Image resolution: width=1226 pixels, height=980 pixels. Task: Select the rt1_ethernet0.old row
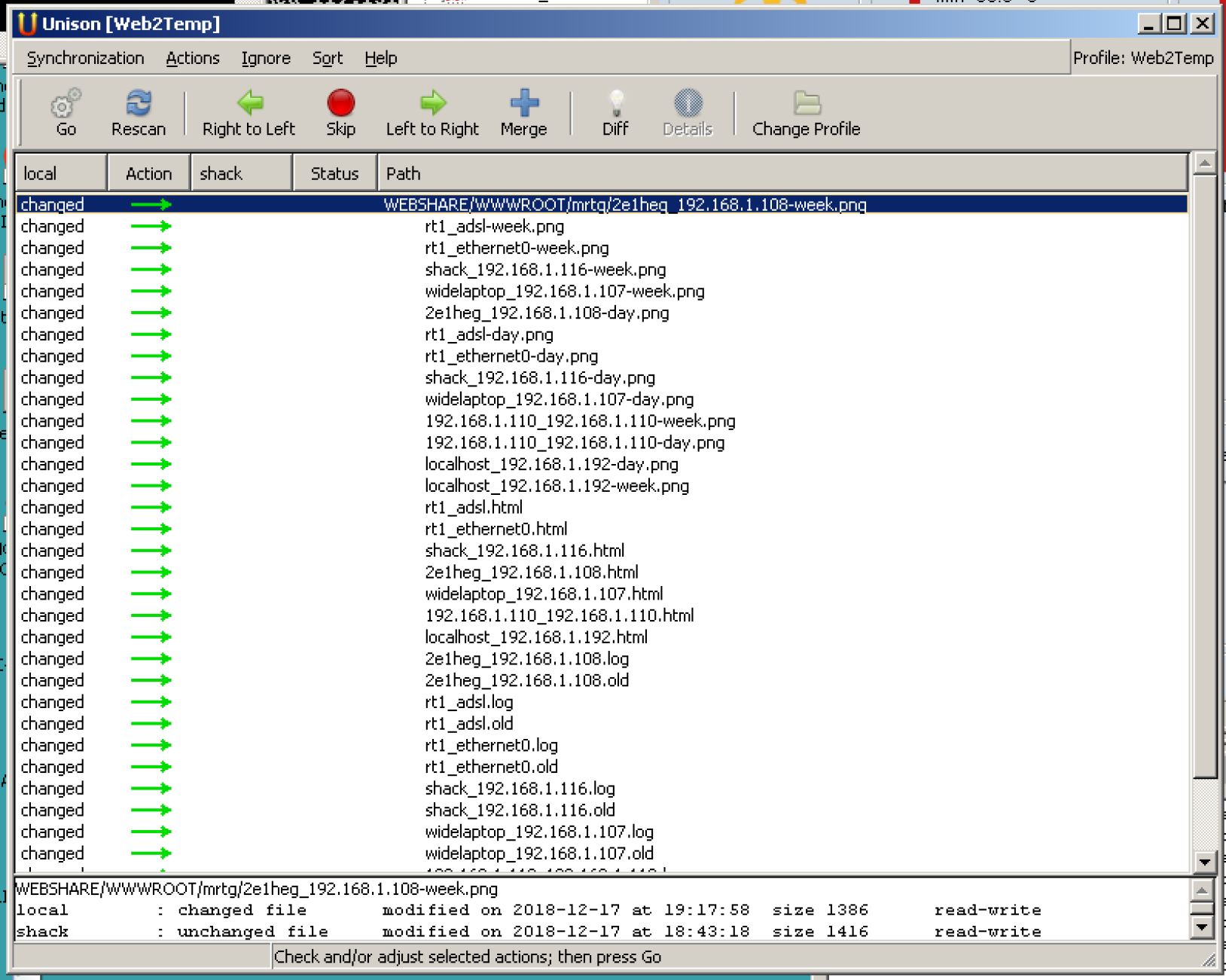602,767
